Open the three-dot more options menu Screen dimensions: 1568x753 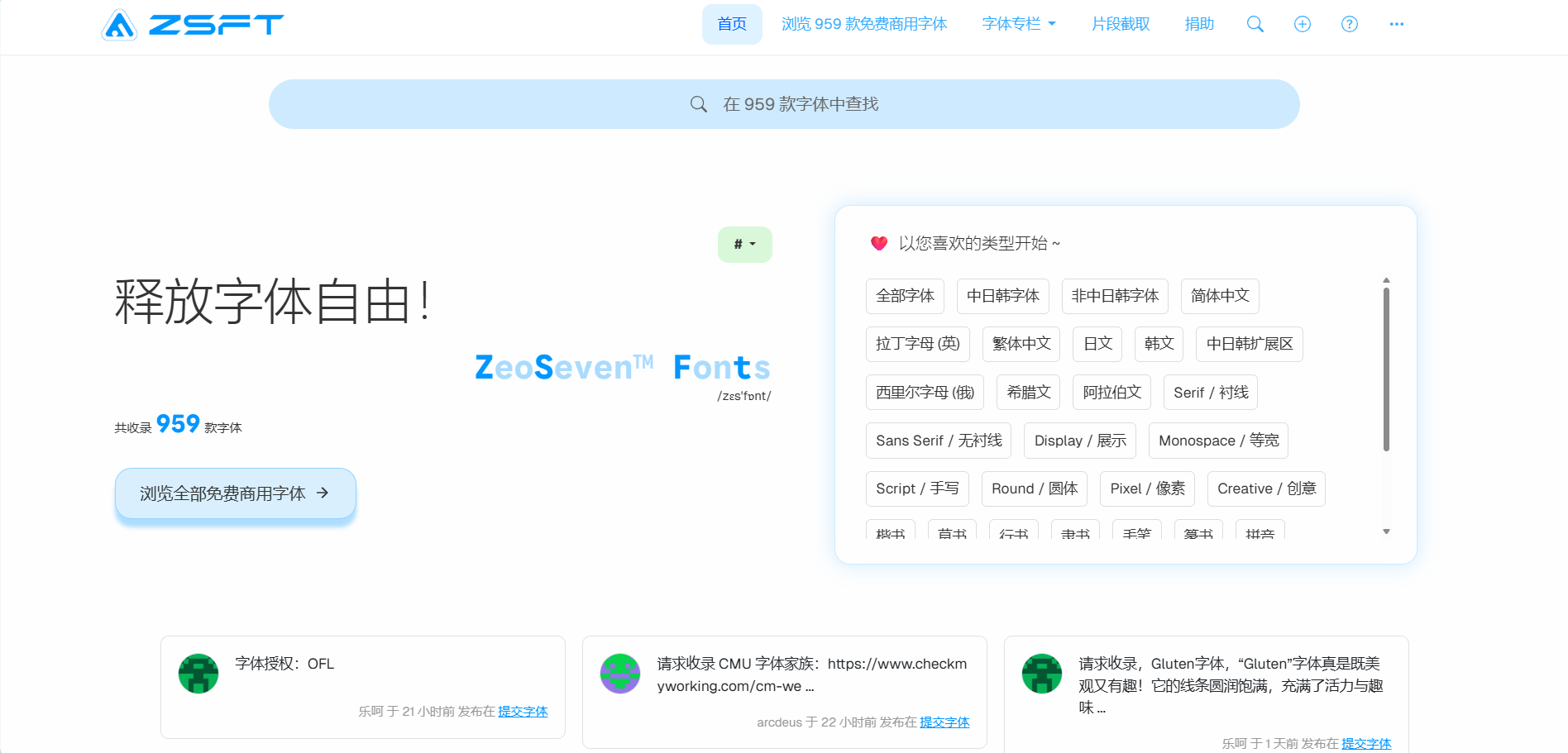tap(1396, 24)
